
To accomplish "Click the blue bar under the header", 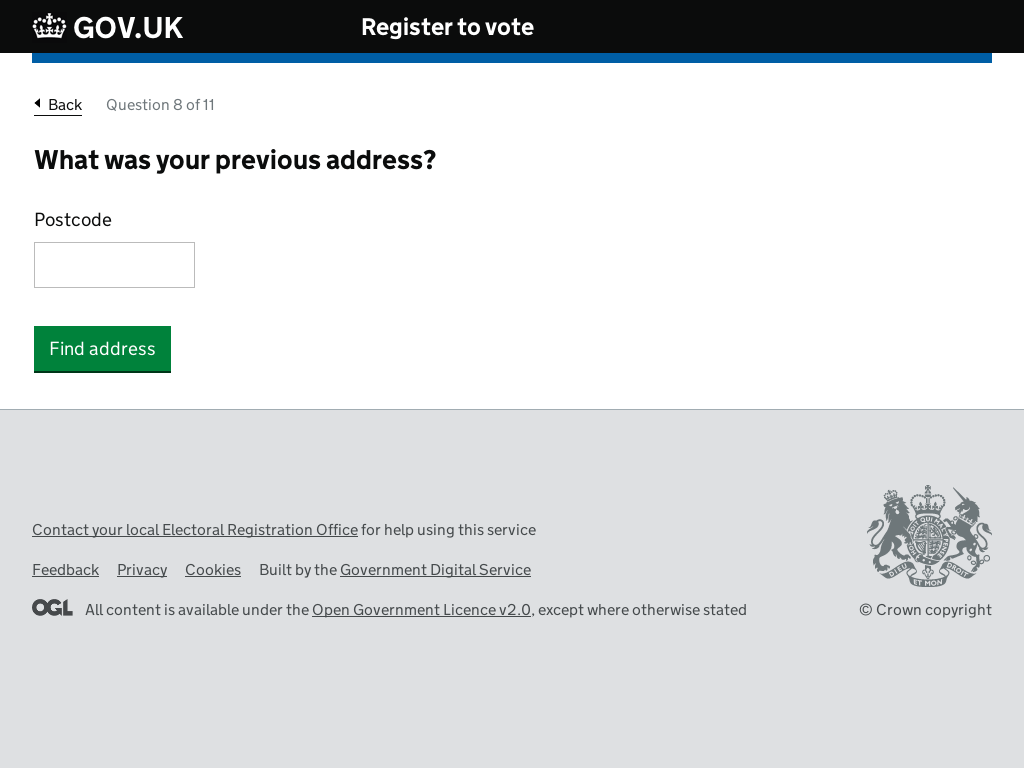I will click(x=512, y=58).
